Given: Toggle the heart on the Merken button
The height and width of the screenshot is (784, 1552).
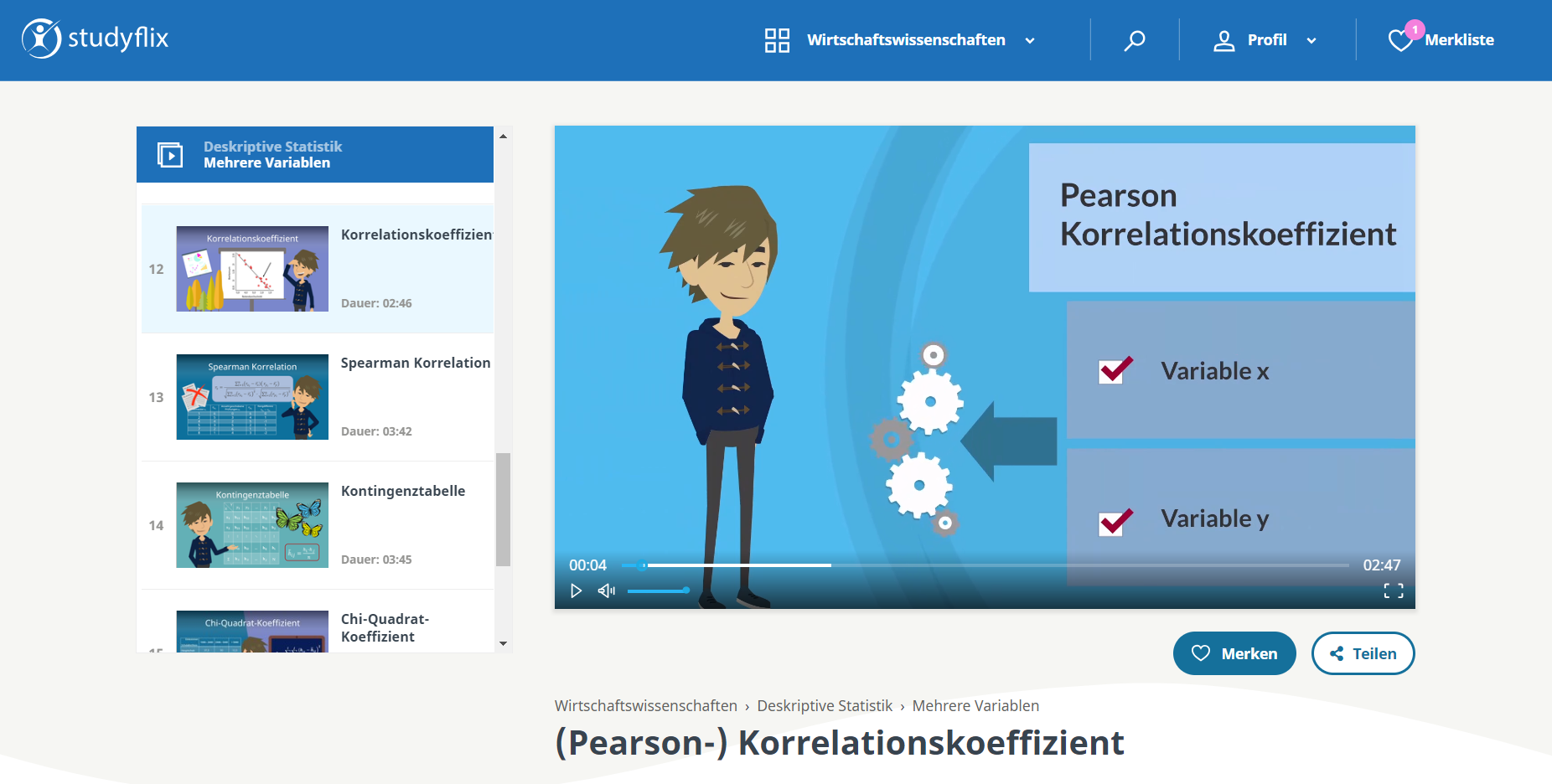Looking at the screenshot, I should pyautogui.click(x=1201, y=653).
